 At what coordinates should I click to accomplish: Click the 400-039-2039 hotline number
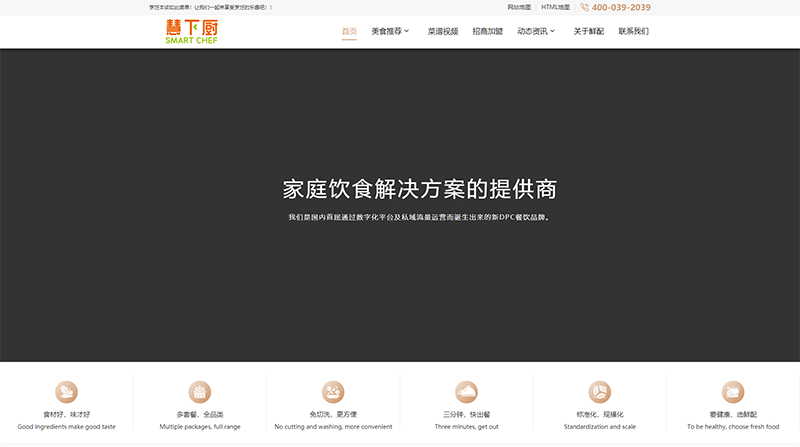[621, 7]
